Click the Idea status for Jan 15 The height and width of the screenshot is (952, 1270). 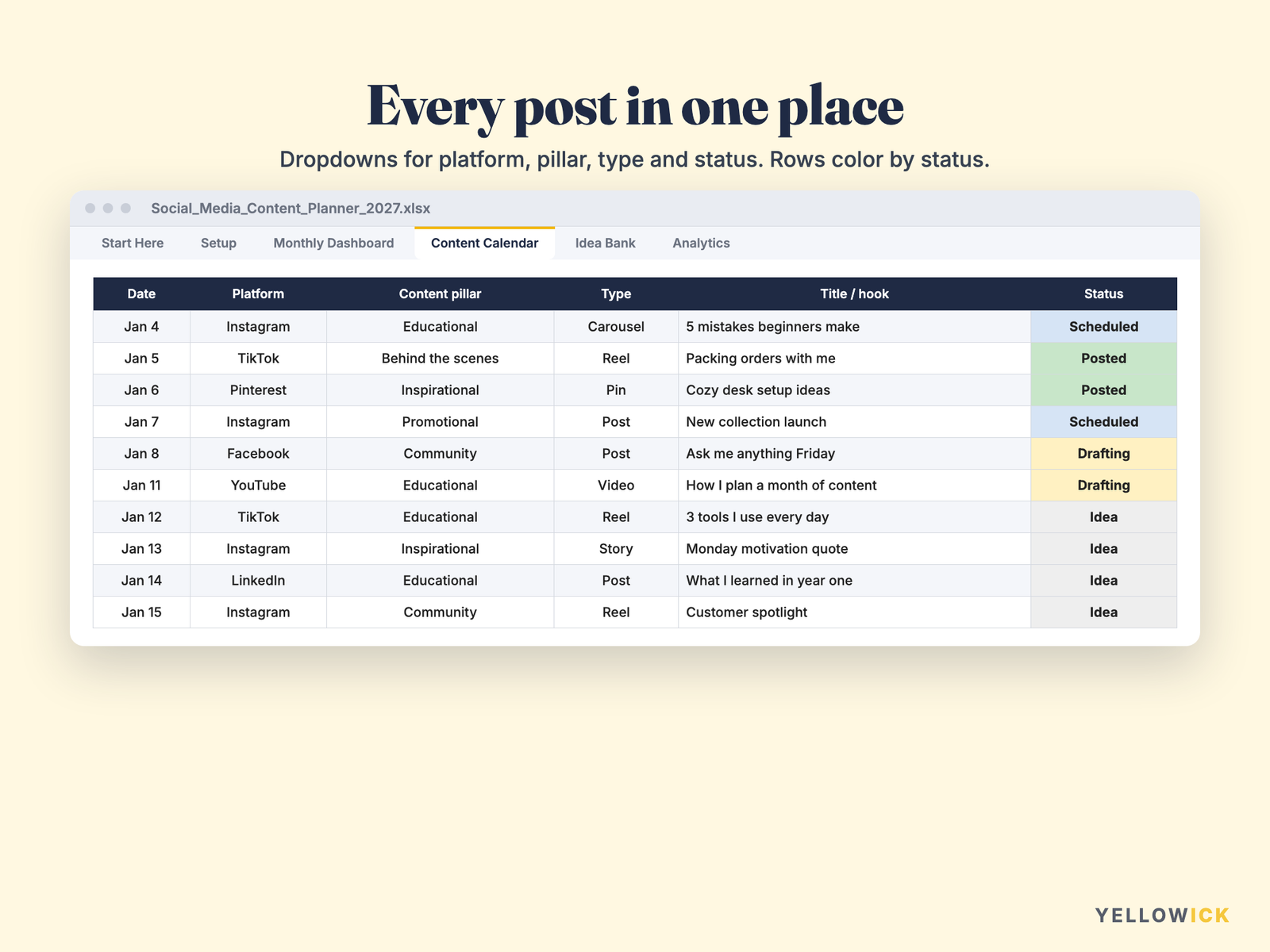[1103, 612]
